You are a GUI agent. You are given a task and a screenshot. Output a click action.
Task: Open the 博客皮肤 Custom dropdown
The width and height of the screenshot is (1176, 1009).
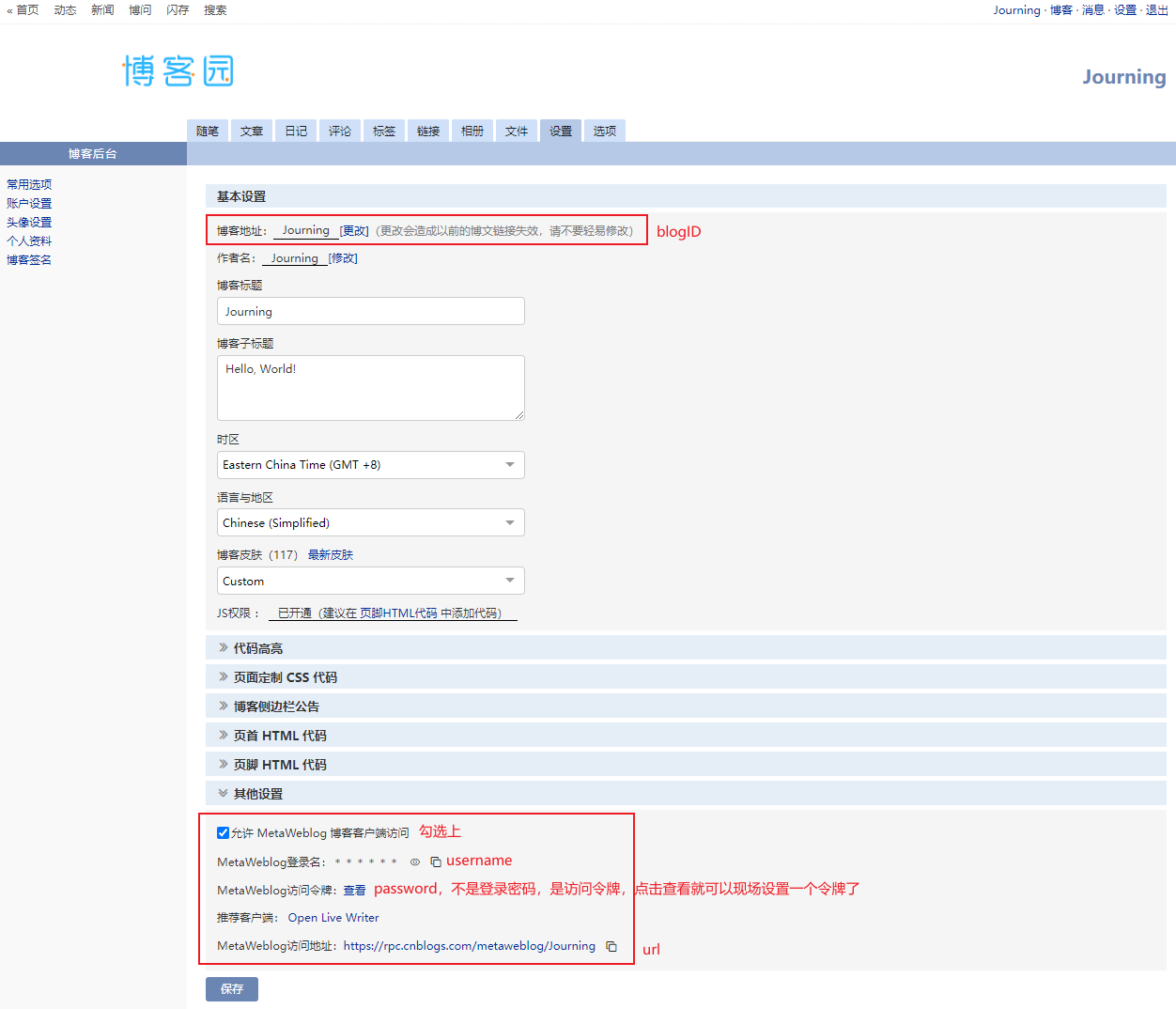[370, 582]
